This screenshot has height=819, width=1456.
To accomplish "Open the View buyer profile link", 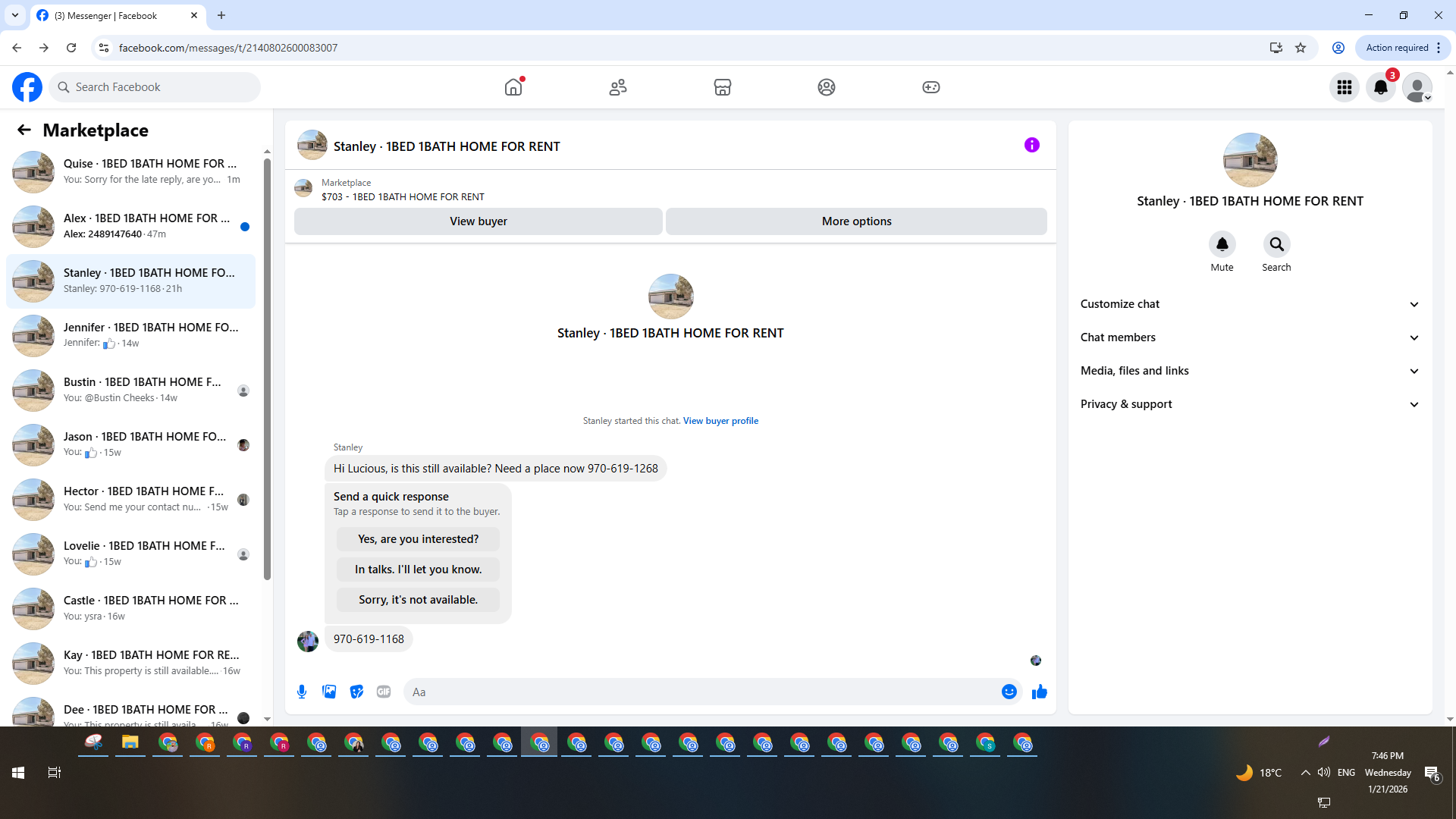I will (x=720, y=421).
